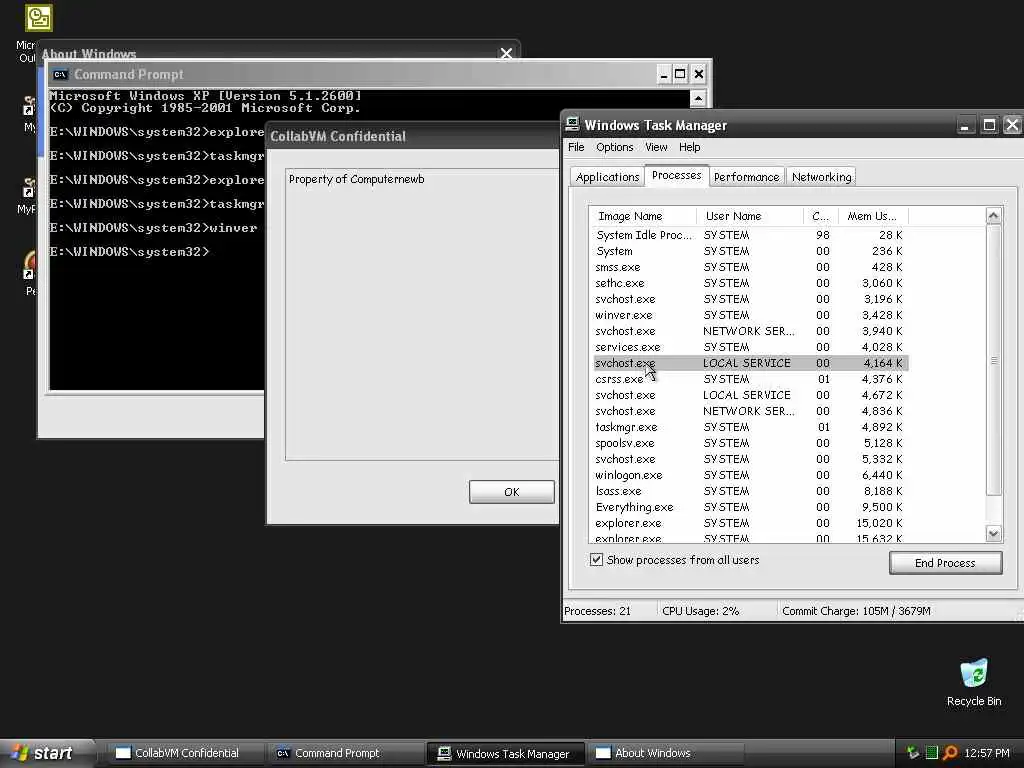
Task: Select the winlogon.exe process row
Action: click(x=749, y=475)
